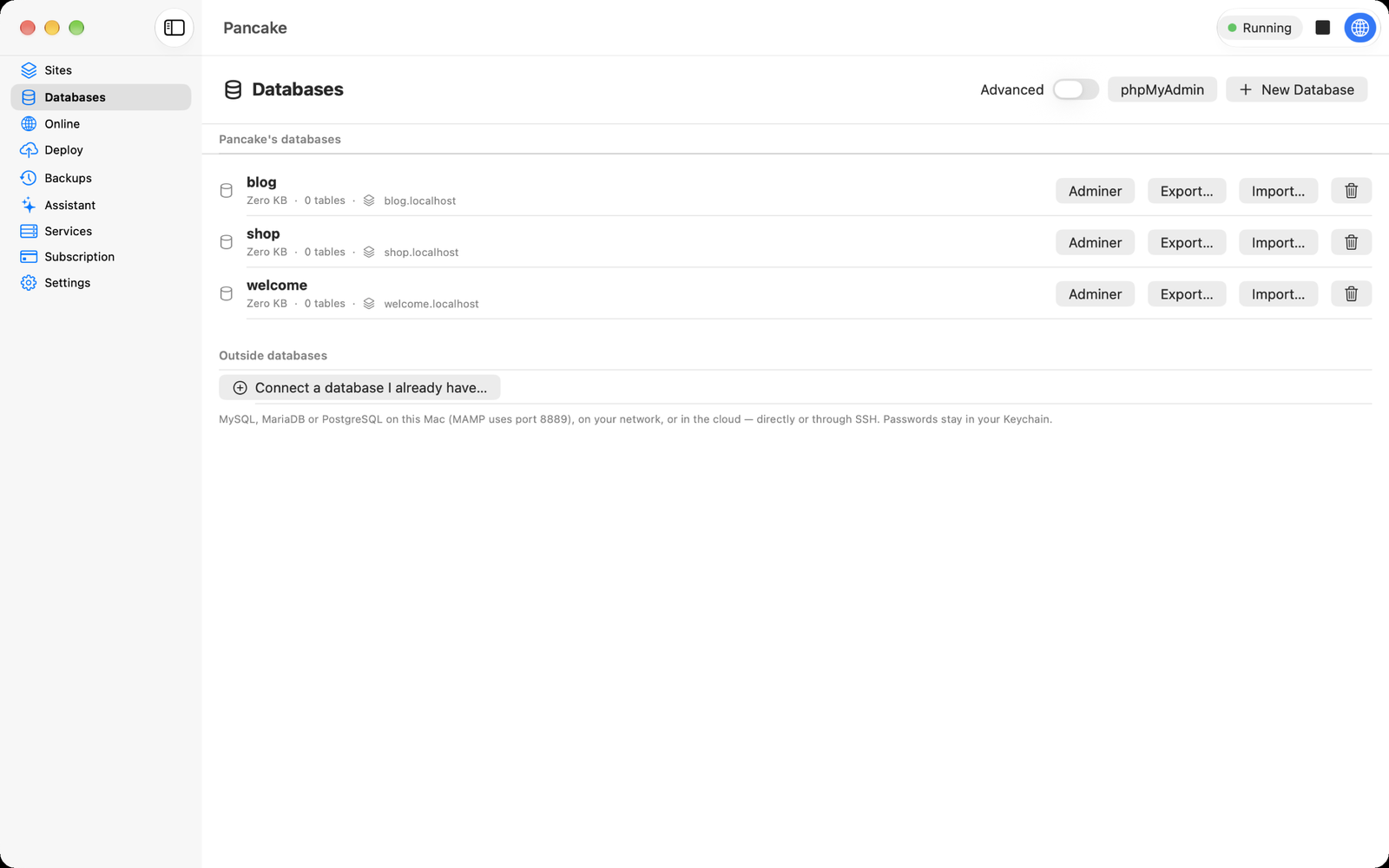Open the Sites section label in the sidebar
1389x868 pixels.
58,70
